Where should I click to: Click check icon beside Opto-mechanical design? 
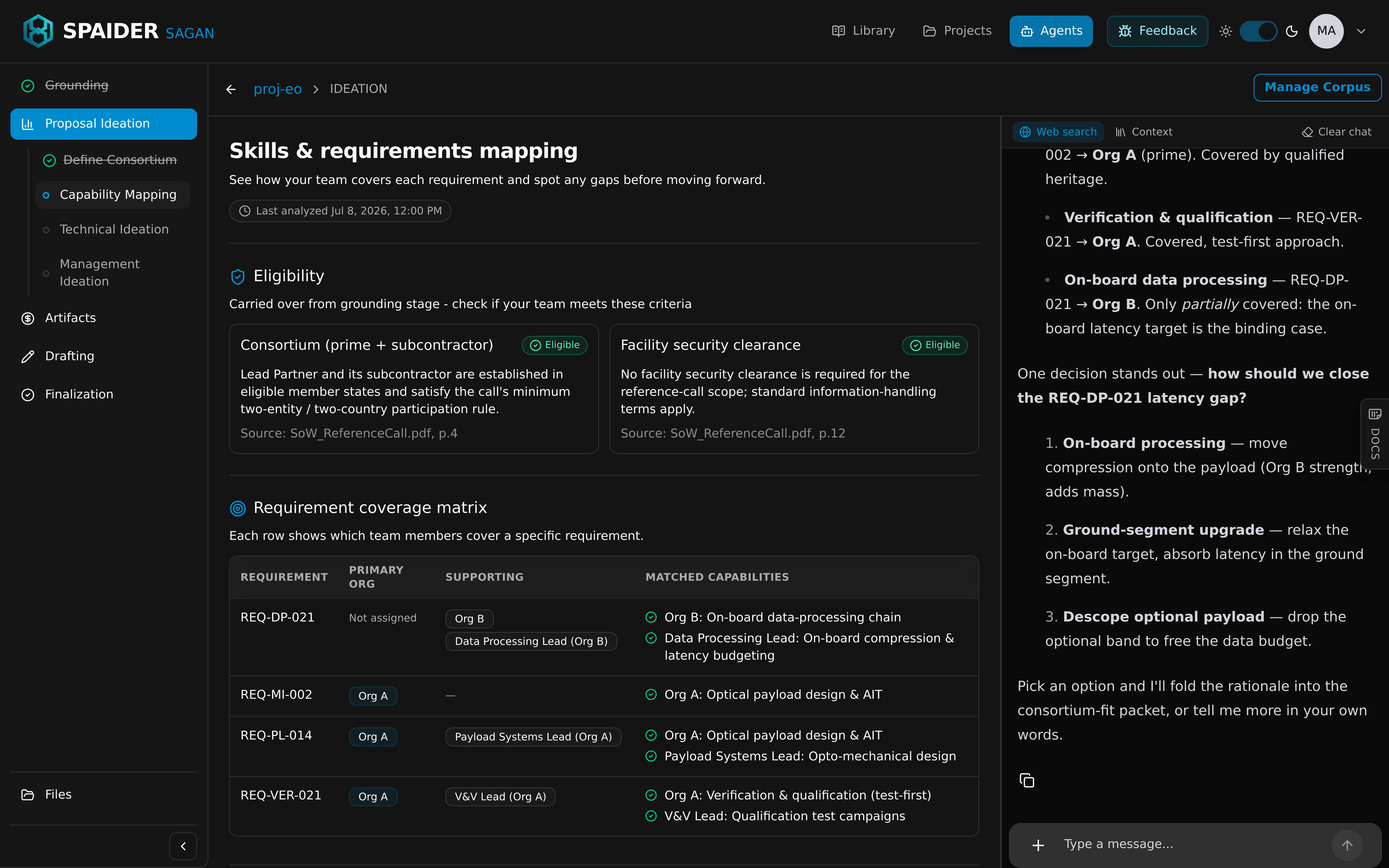click(x=651, y=756)
